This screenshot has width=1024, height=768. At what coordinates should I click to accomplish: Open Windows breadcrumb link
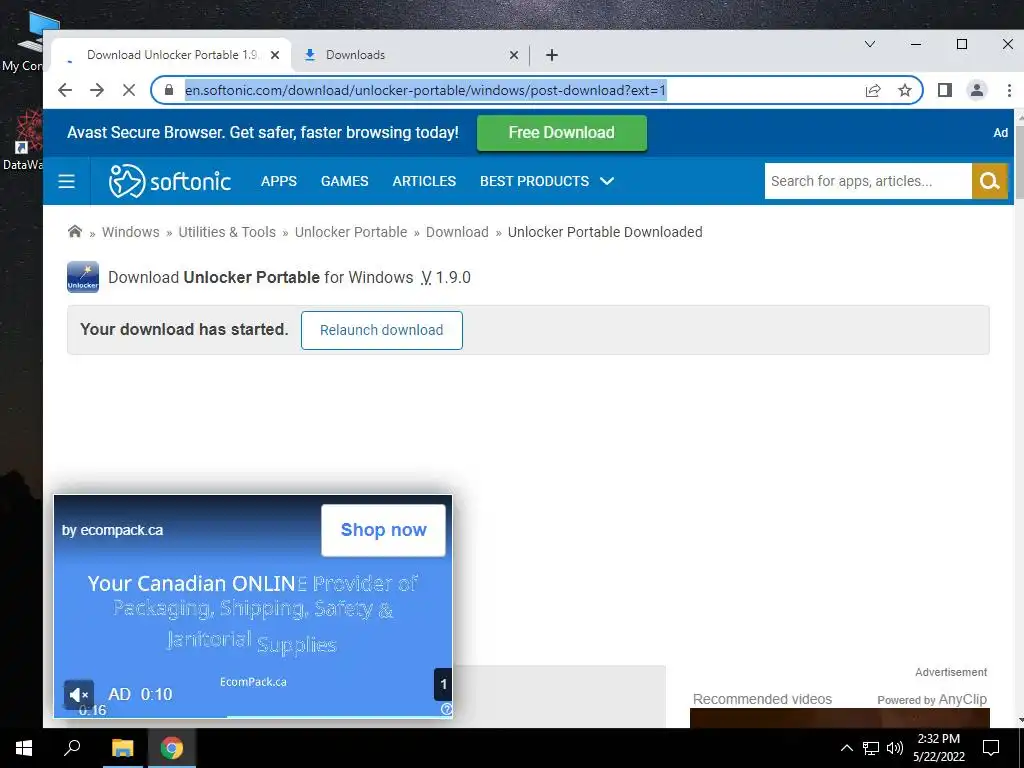[x=131, y=232]
